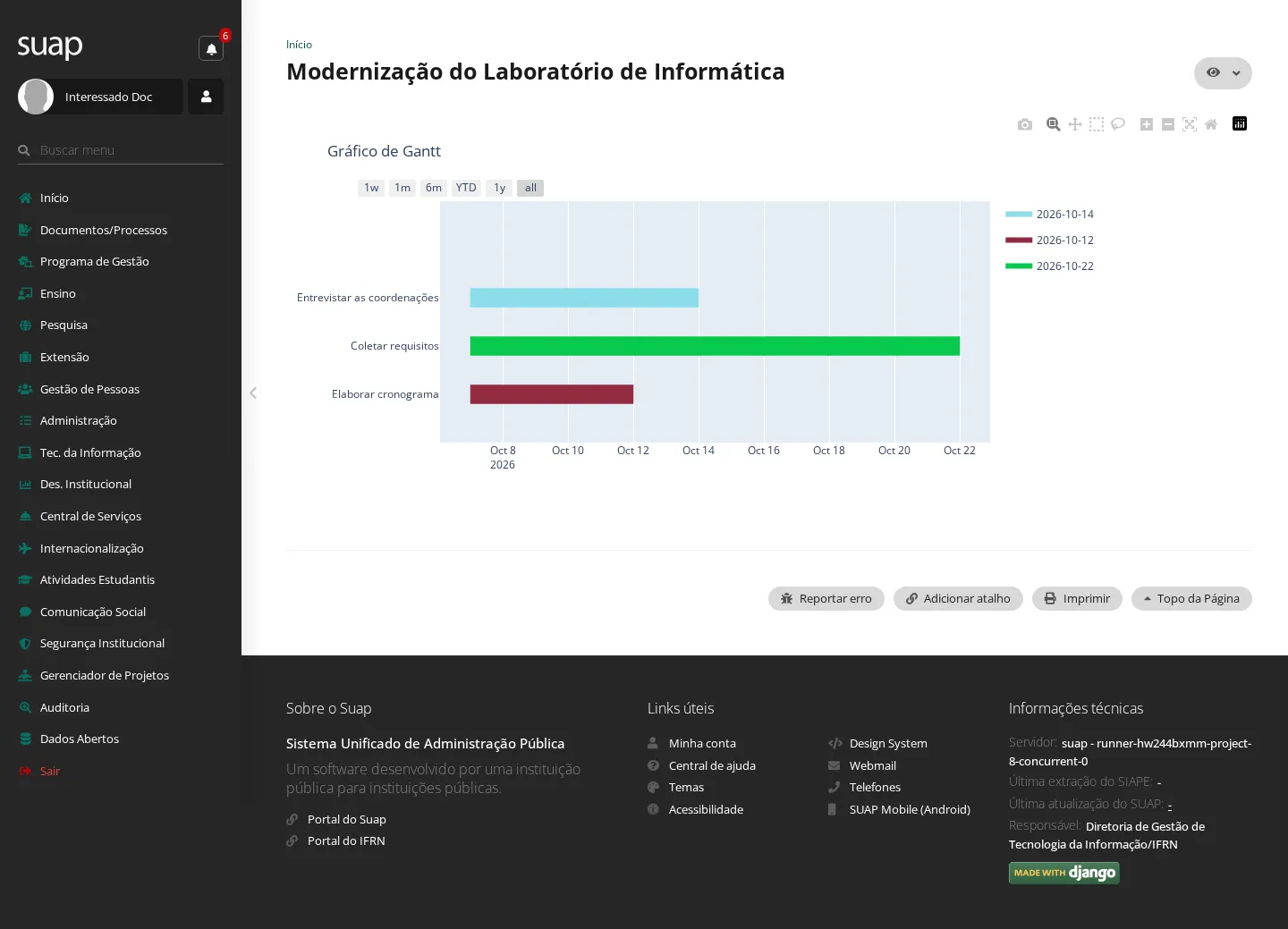
Task: Select the 6m range button
Action: (434, 188)
